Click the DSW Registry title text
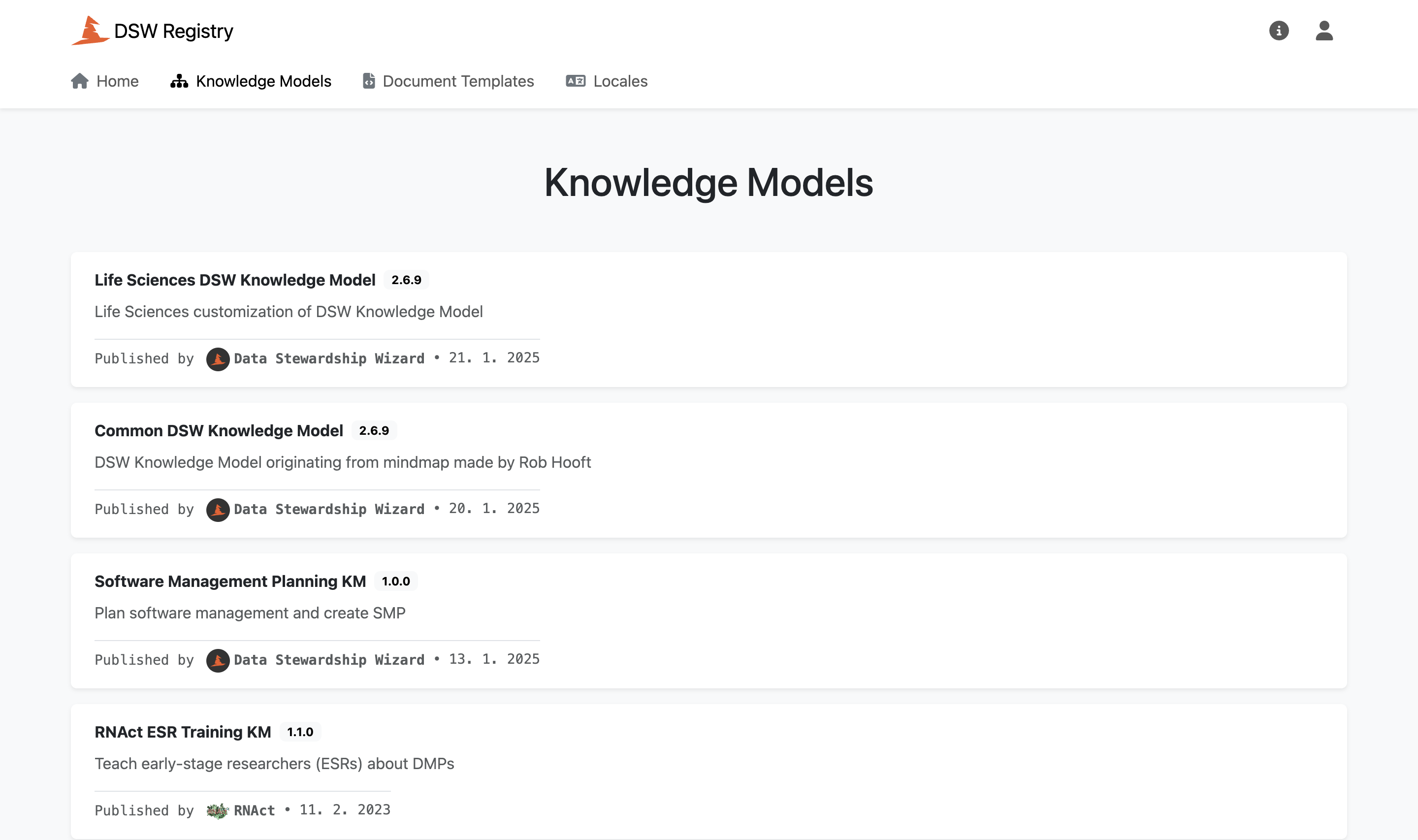This screenshot has width=1418, height=840. pos(174,31)
